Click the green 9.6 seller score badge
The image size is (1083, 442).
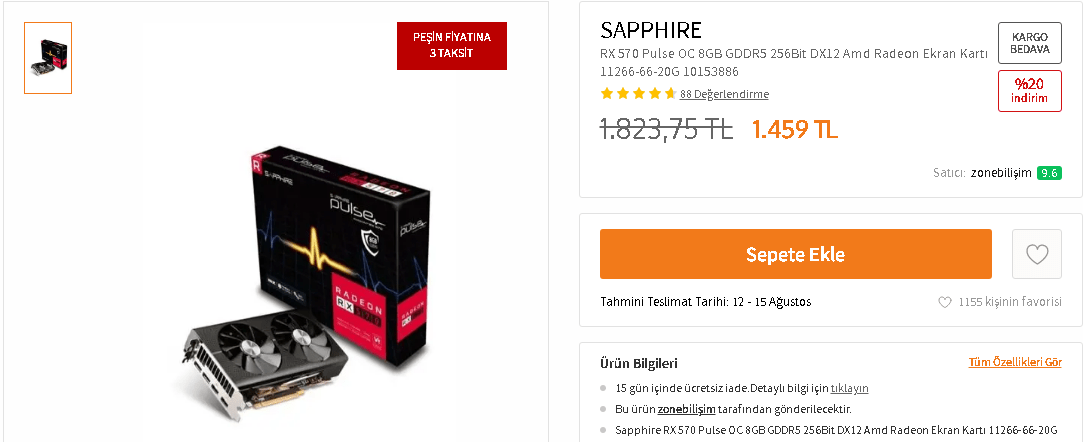pos(1049,173)
